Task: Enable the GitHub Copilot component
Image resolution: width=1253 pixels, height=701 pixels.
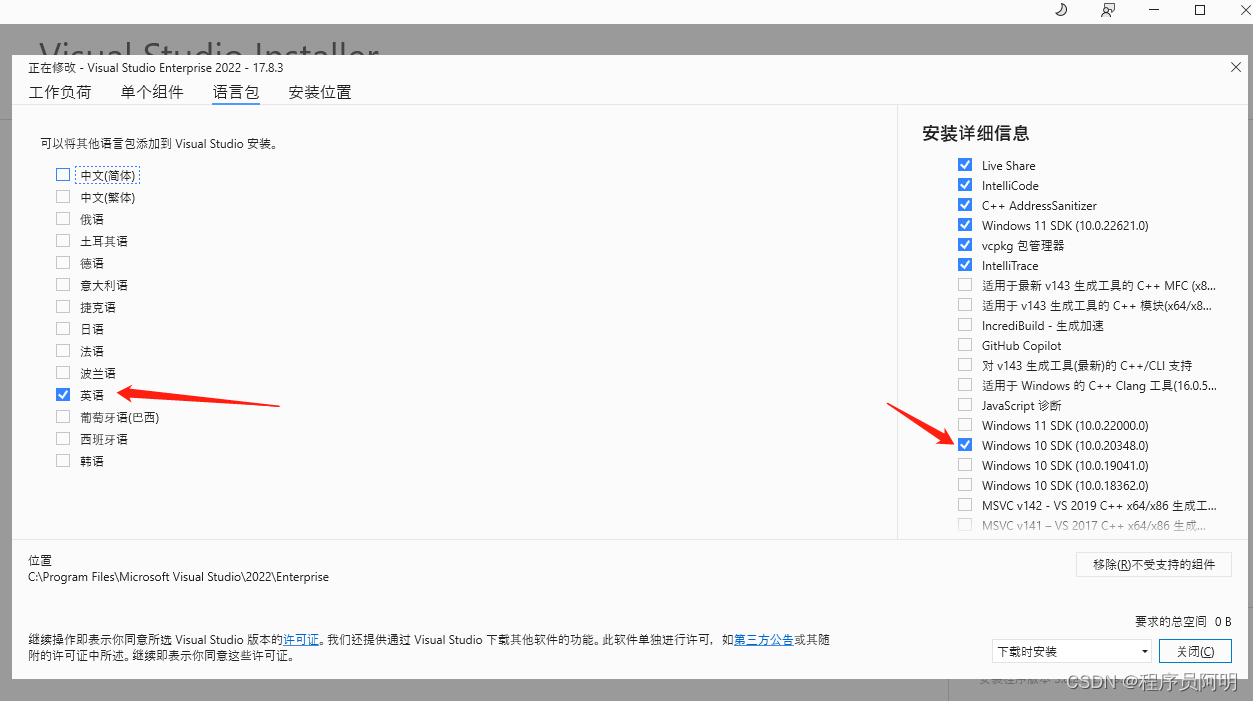Action: click(965, 345)
